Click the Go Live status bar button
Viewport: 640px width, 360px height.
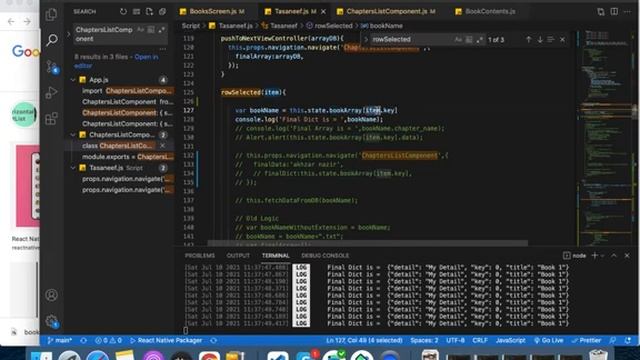click(549, 340)
